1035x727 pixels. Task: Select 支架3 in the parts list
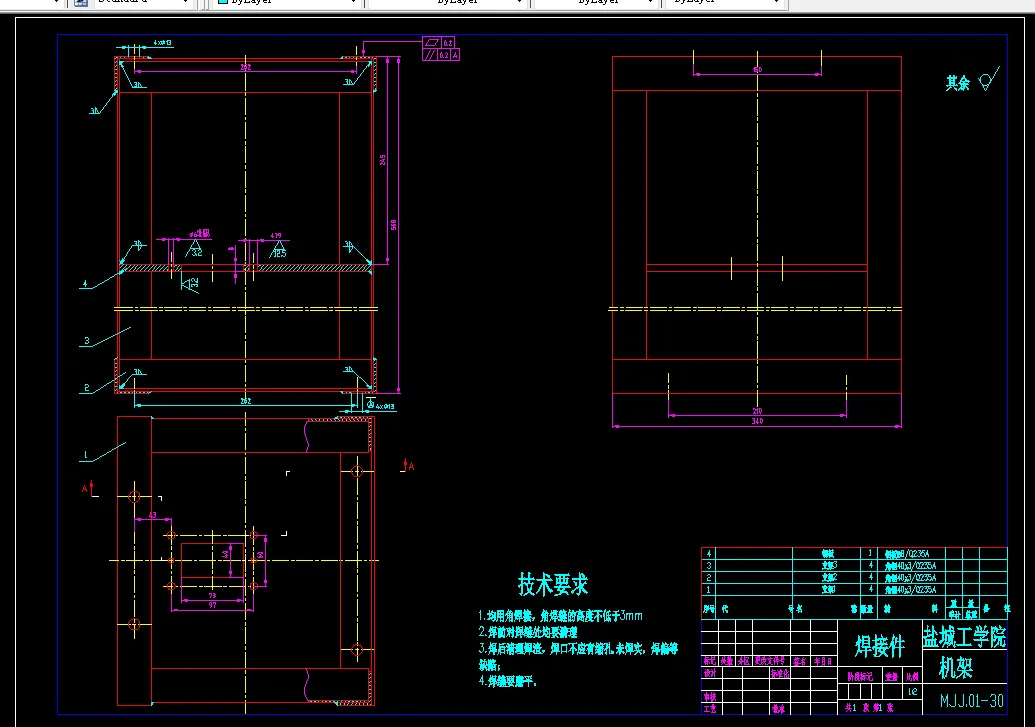coord(829,566)
